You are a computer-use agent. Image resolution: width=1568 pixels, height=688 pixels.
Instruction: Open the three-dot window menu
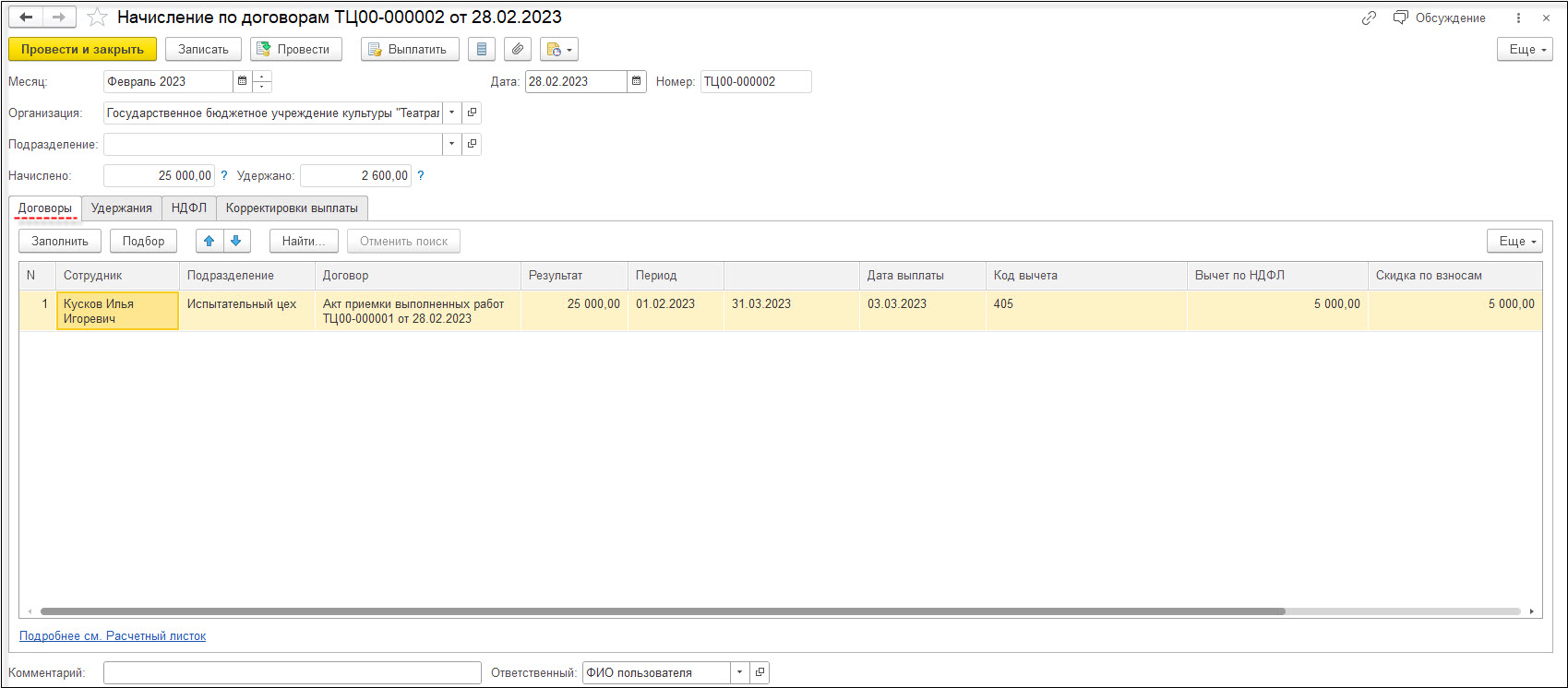click(1518, 18)
